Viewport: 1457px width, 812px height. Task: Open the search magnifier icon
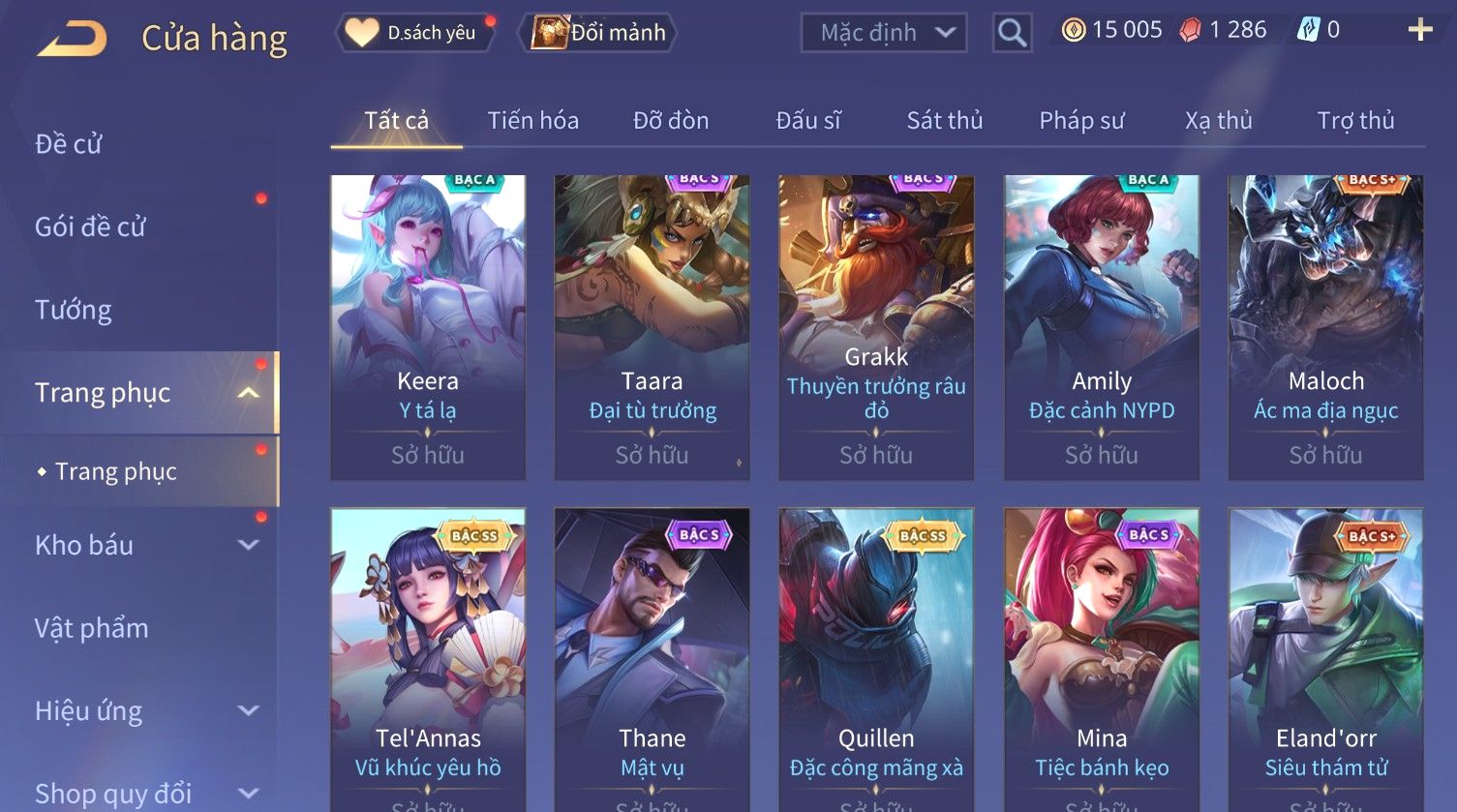pyautogui.click(x=1012, y=33)
